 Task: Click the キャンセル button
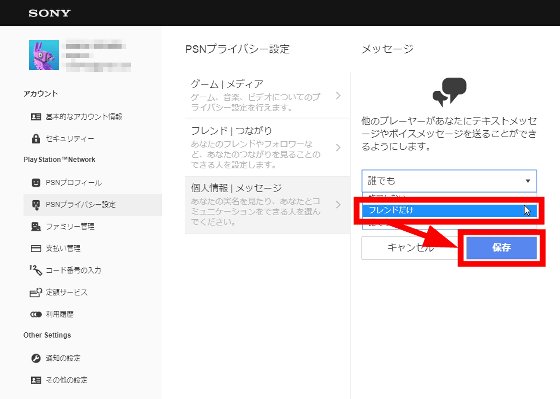point(410,248)
